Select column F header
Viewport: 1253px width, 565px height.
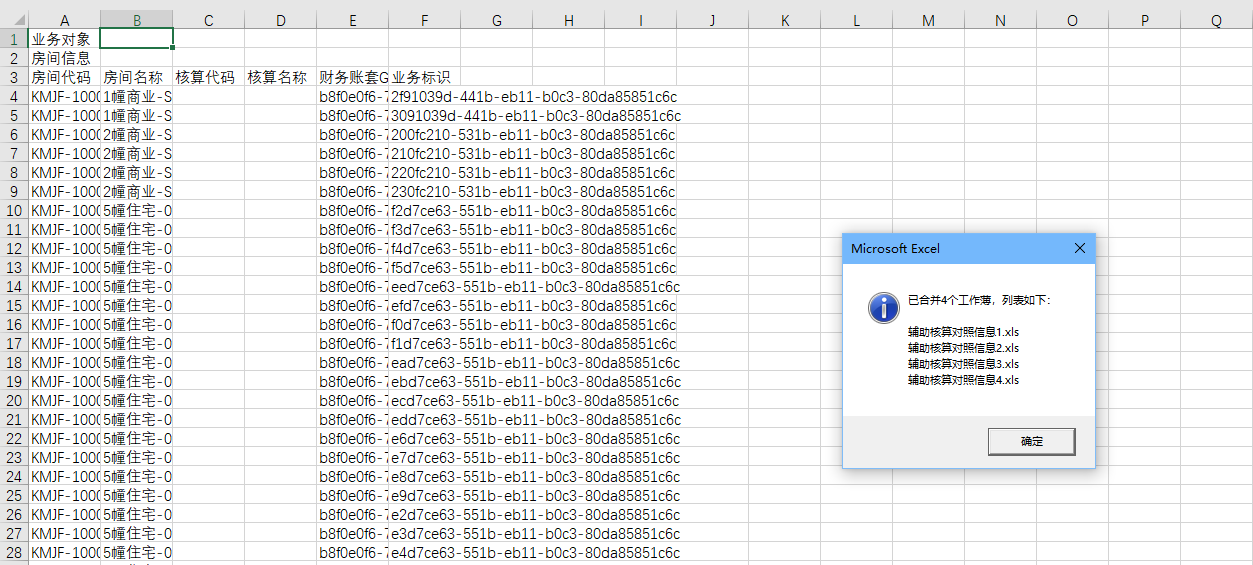click(425, 20)
